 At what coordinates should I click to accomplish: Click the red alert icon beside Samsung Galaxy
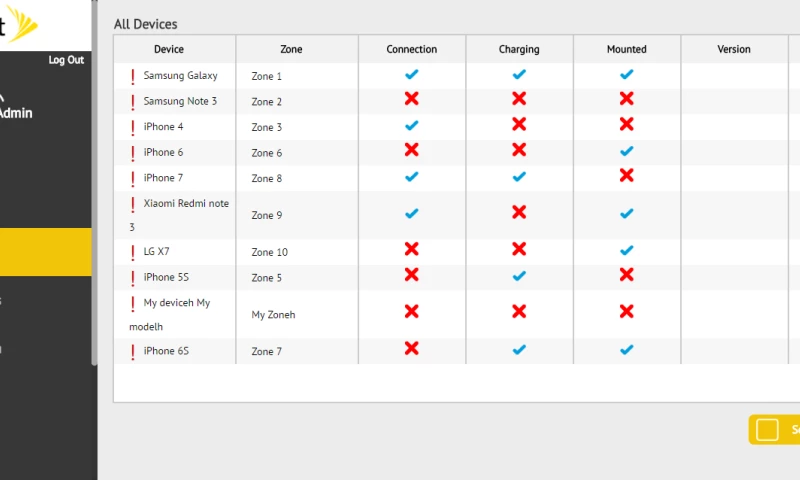[132, 76]
